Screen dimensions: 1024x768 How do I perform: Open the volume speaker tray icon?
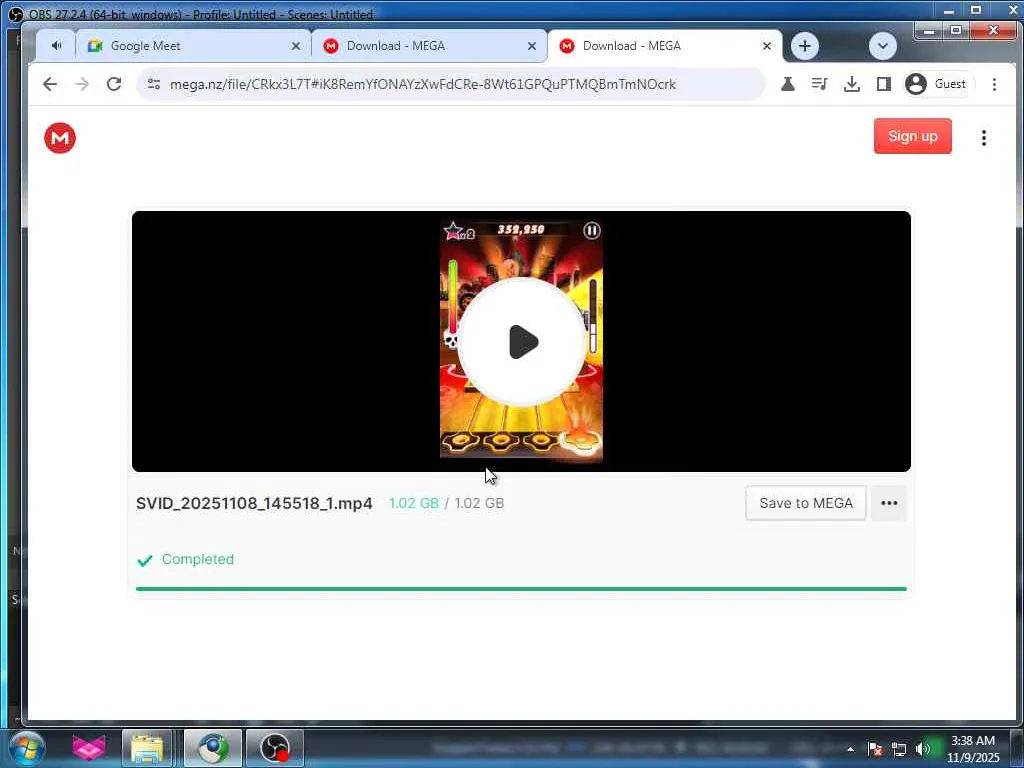click(922, 749)
